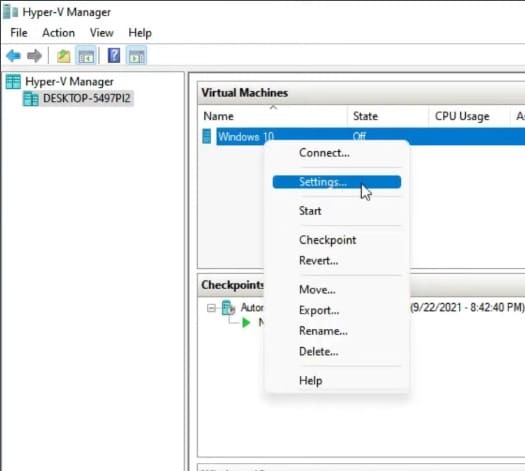This screenshot has width=525, height=471.
Task: Toggle the Show/Hide Console Tree icon
Action: (x=86, y=56)
